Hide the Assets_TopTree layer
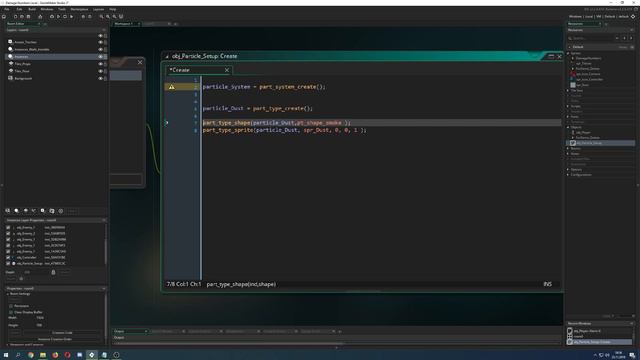 tap(100, 42)
